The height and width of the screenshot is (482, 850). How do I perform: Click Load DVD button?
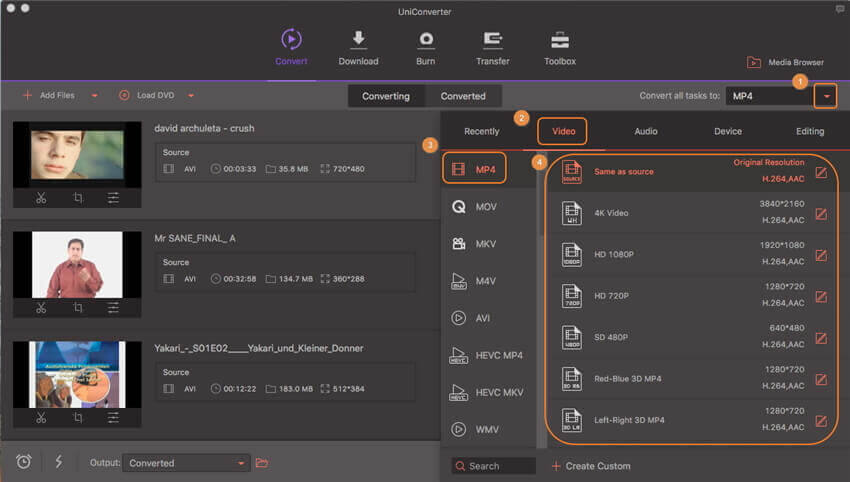(147, 95)
